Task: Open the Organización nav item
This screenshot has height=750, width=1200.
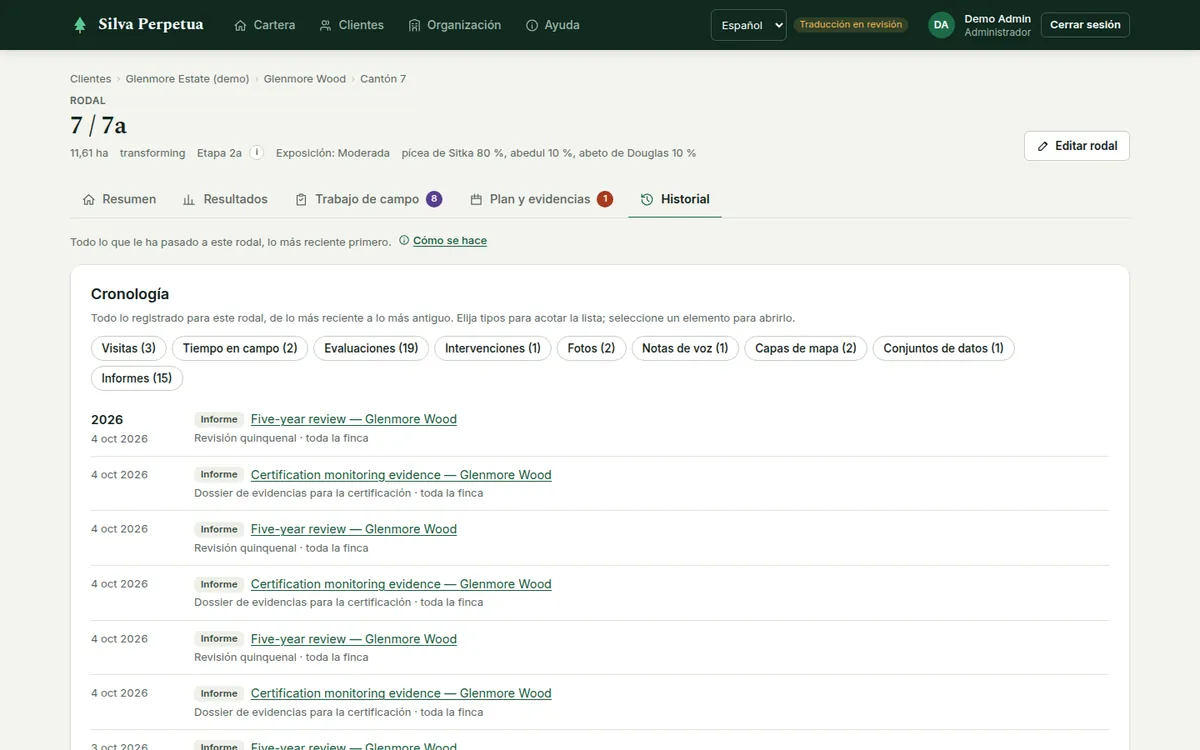Action: (454, 25)
